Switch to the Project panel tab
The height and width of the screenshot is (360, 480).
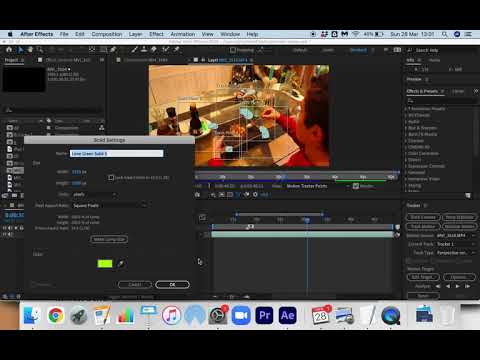14,60
